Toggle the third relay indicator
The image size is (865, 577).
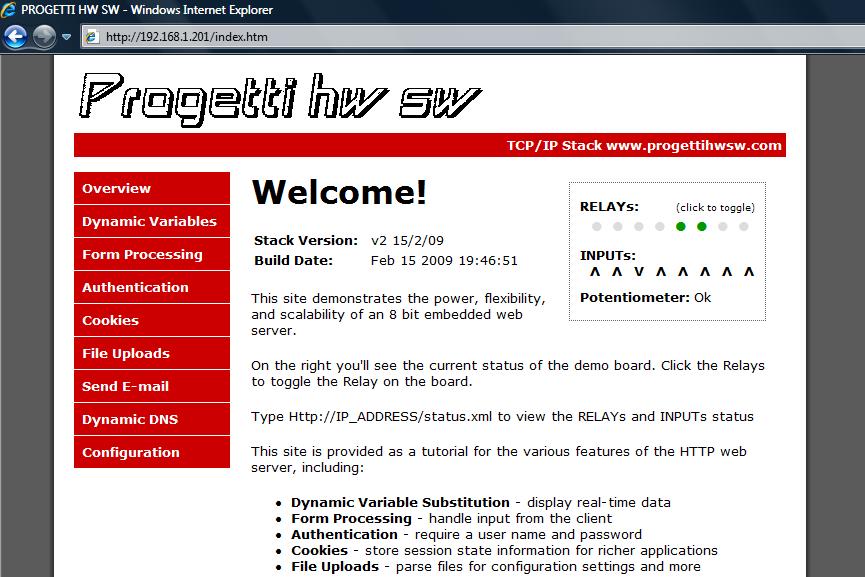[x=638, y=226]
